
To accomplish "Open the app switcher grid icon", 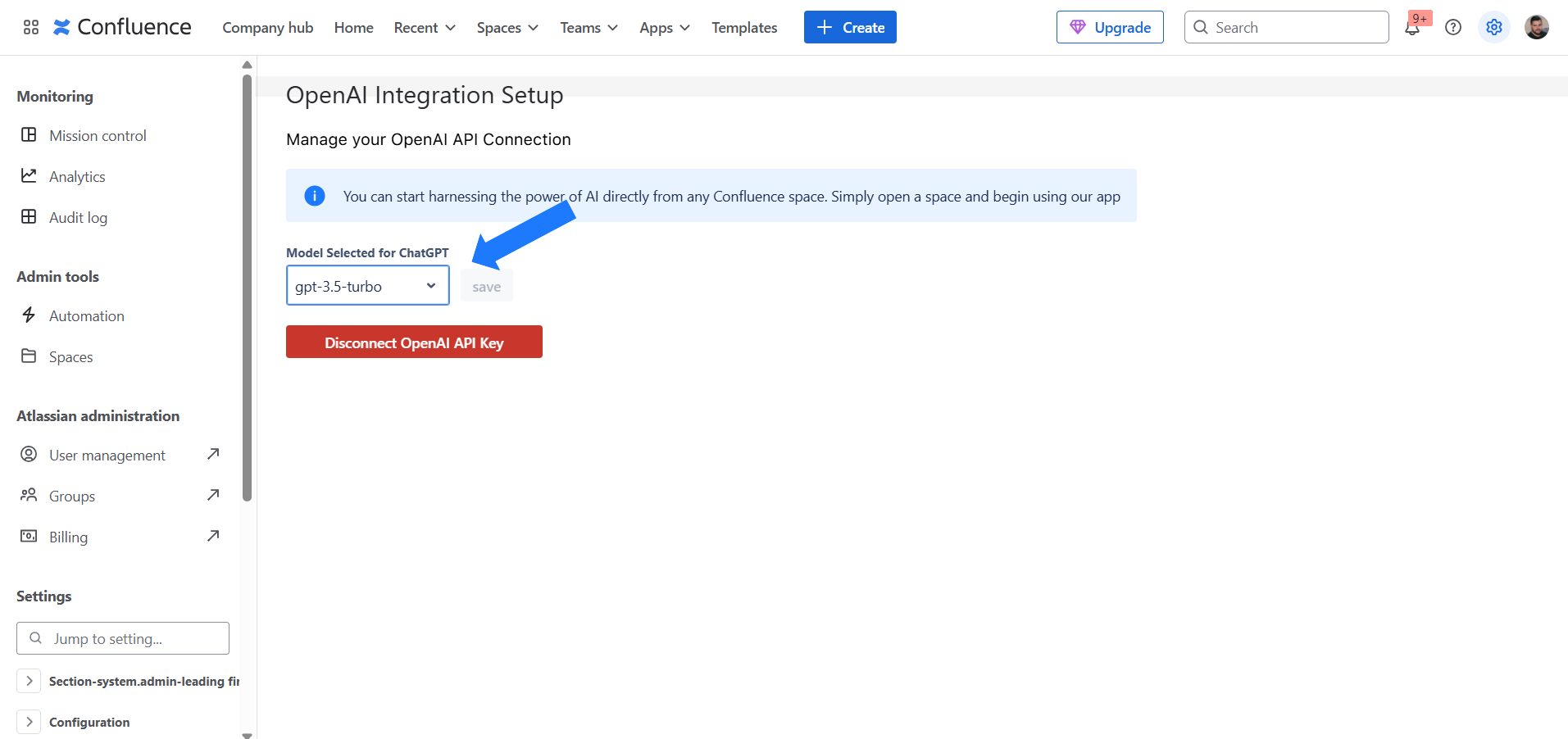I will (31, 27).
